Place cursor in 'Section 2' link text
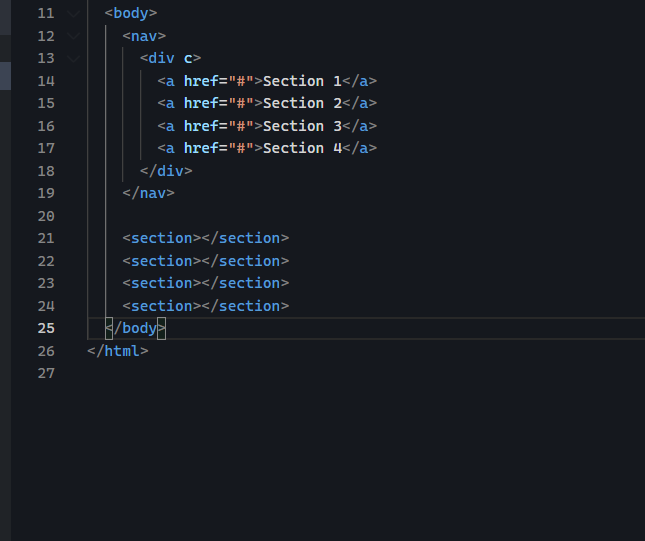The image size is (645, 541). (x=302, y=103)
